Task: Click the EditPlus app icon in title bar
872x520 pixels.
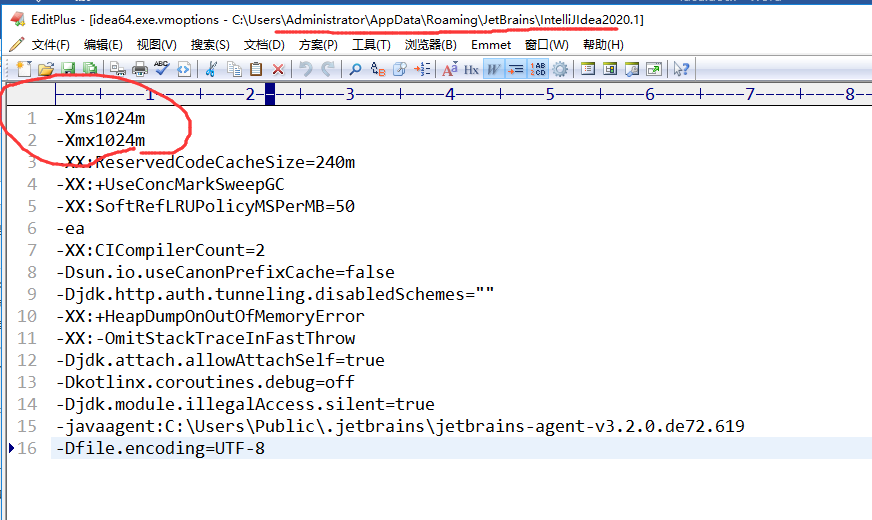Action: (x=18, y=19)
